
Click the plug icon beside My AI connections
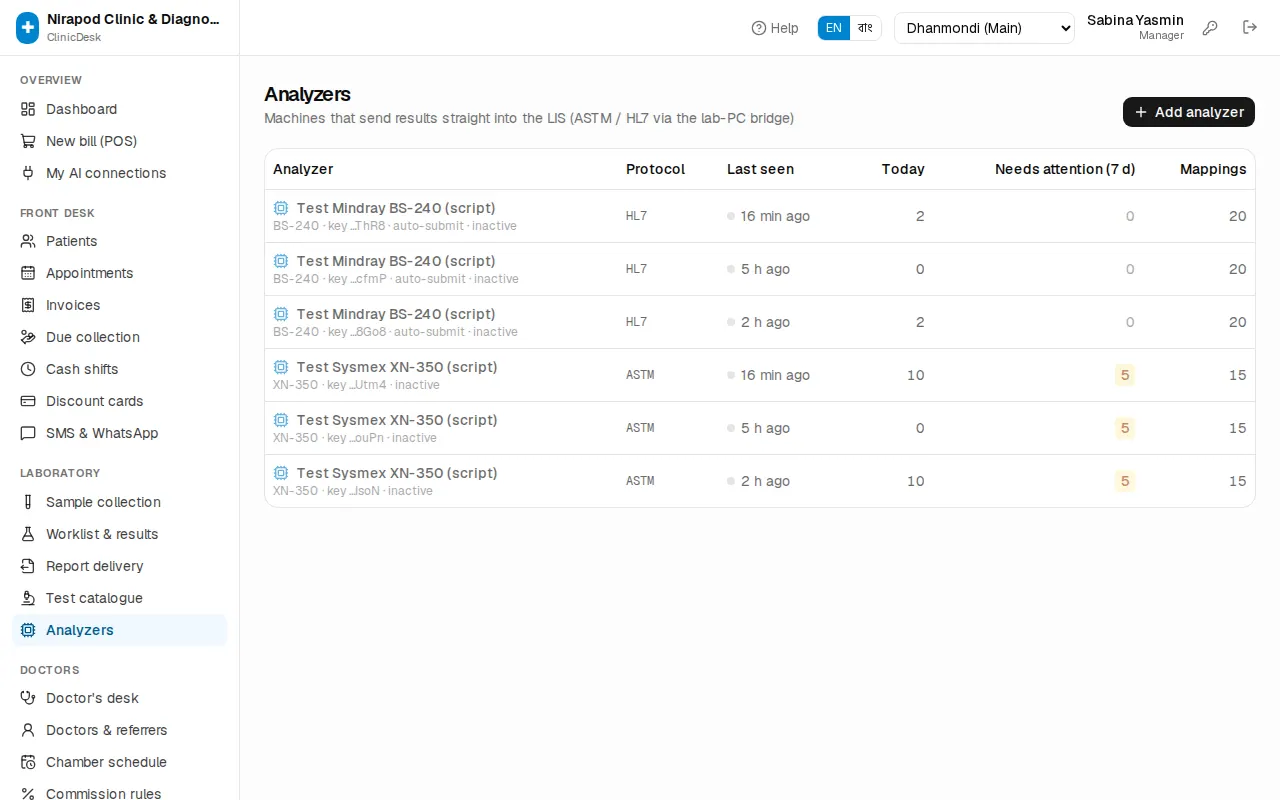click(28, 173)
